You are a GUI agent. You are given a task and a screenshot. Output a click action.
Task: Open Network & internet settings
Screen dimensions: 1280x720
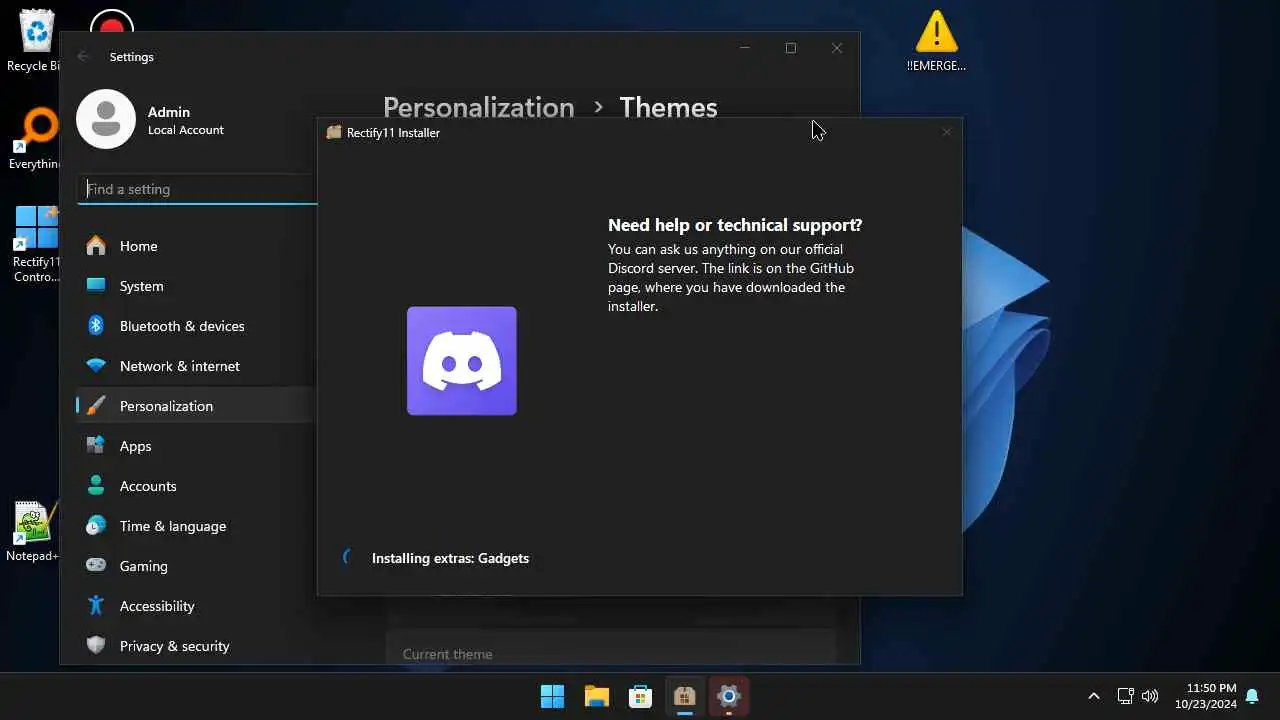coord(196,366)
